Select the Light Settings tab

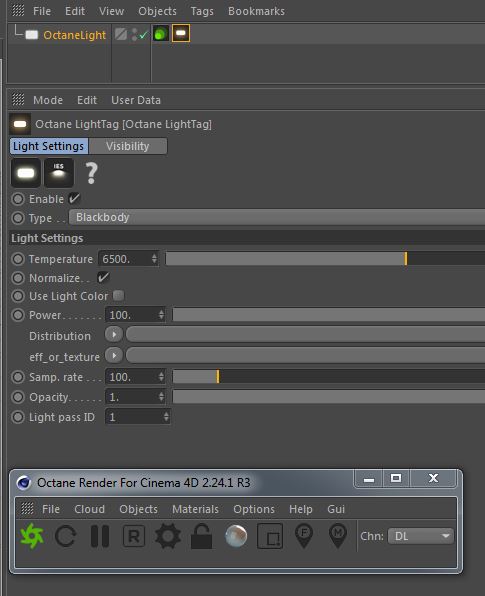click(x=49, y=146)
